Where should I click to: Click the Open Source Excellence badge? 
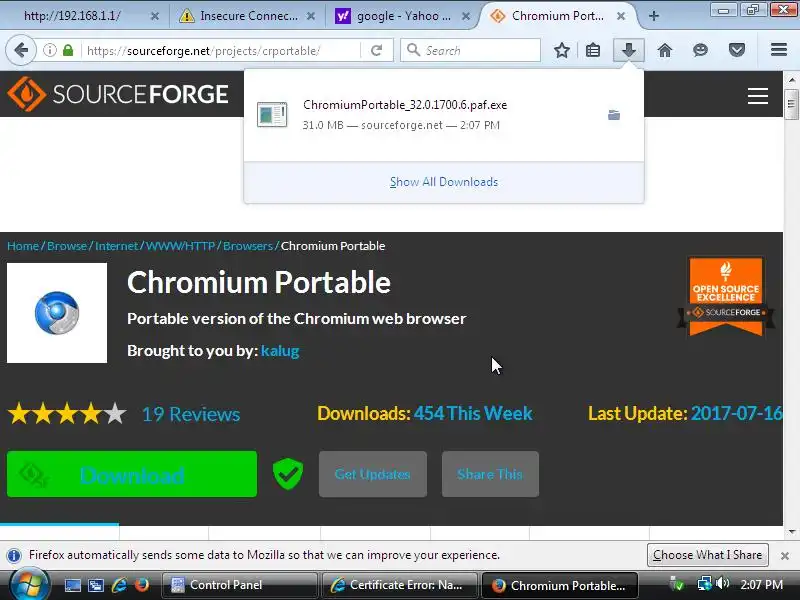[x=726, y=296]
